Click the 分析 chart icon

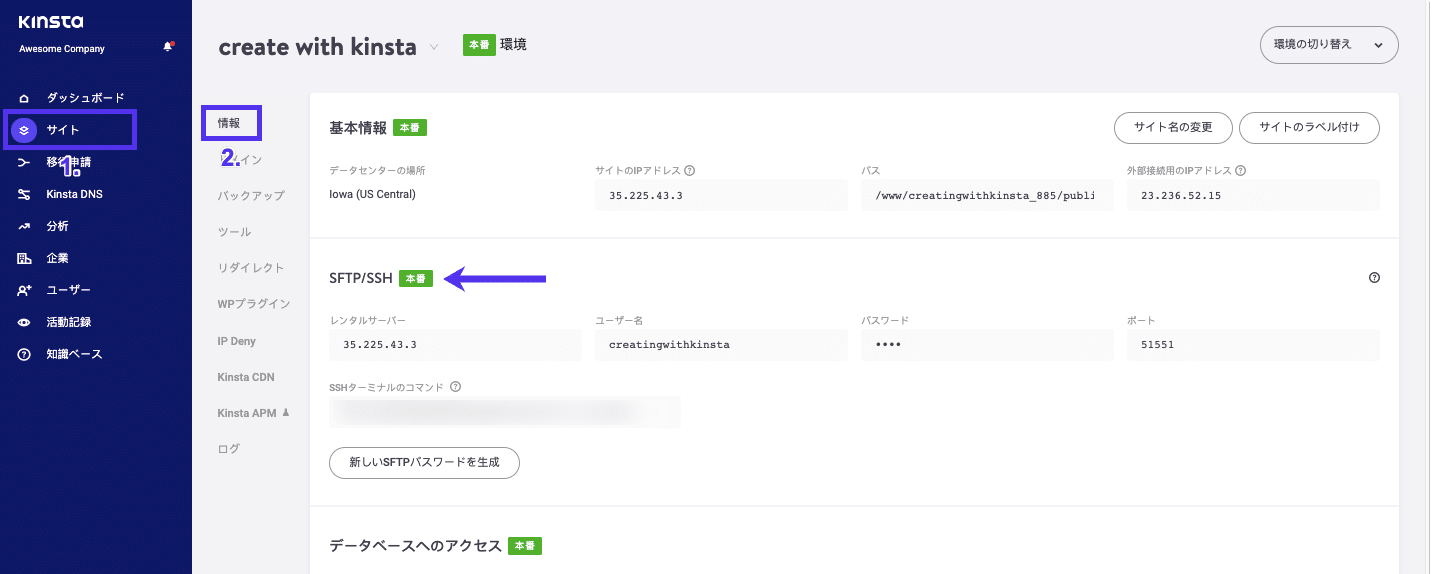tap(24, 226)
